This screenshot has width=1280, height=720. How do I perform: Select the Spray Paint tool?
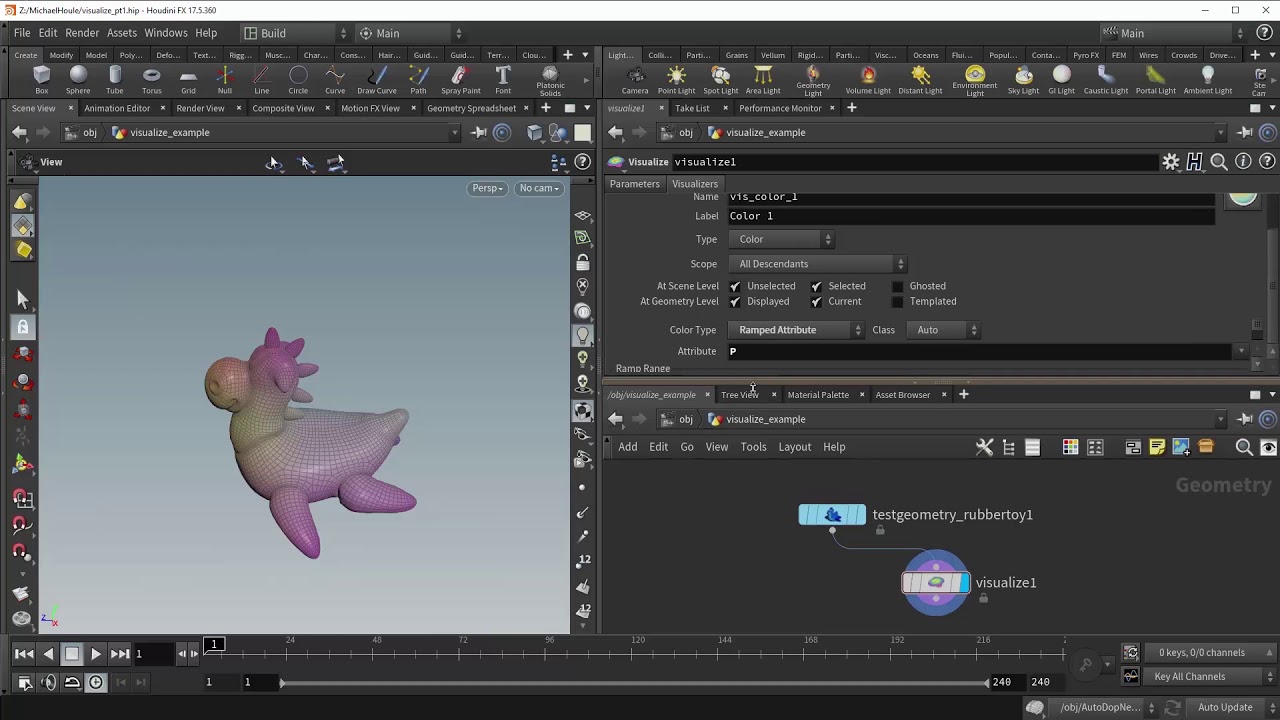click(460, 79)
